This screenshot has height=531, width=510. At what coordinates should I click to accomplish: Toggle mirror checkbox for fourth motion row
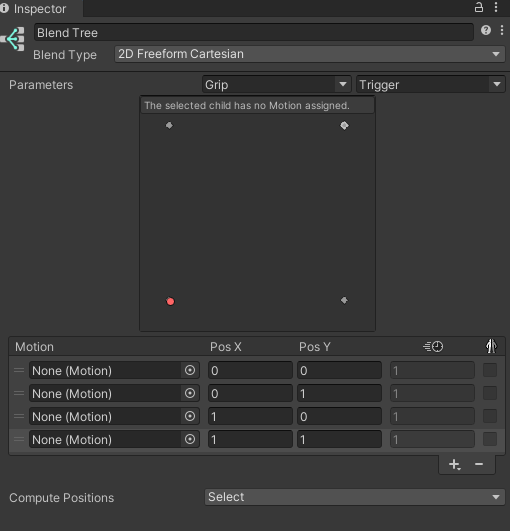490,439
